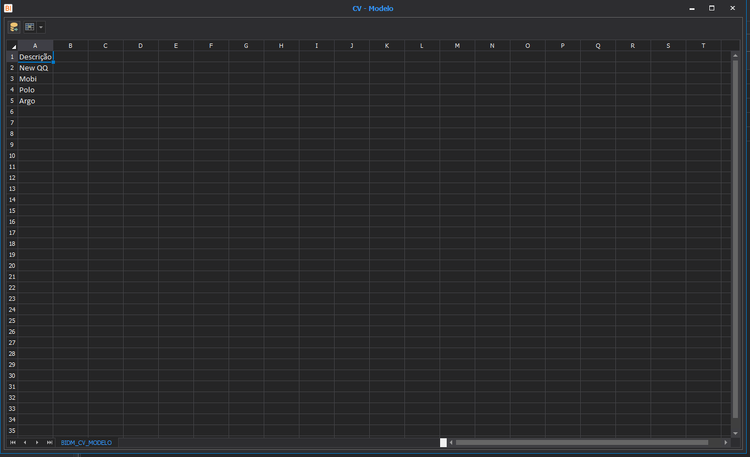
Task: Select row 20 header
Action: pos(12,266)
